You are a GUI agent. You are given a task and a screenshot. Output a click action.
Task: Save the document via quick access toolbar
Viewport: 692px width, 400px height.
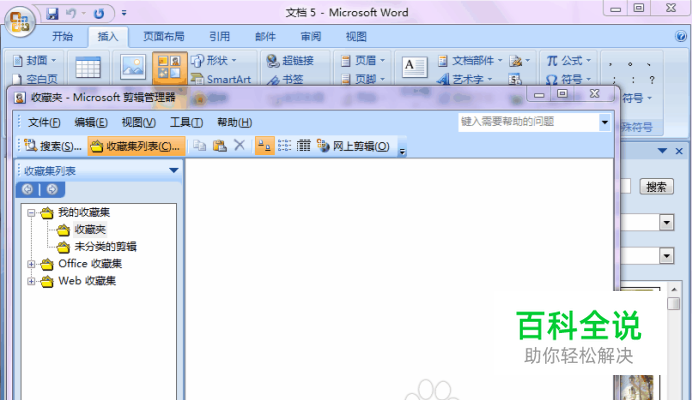52,13
